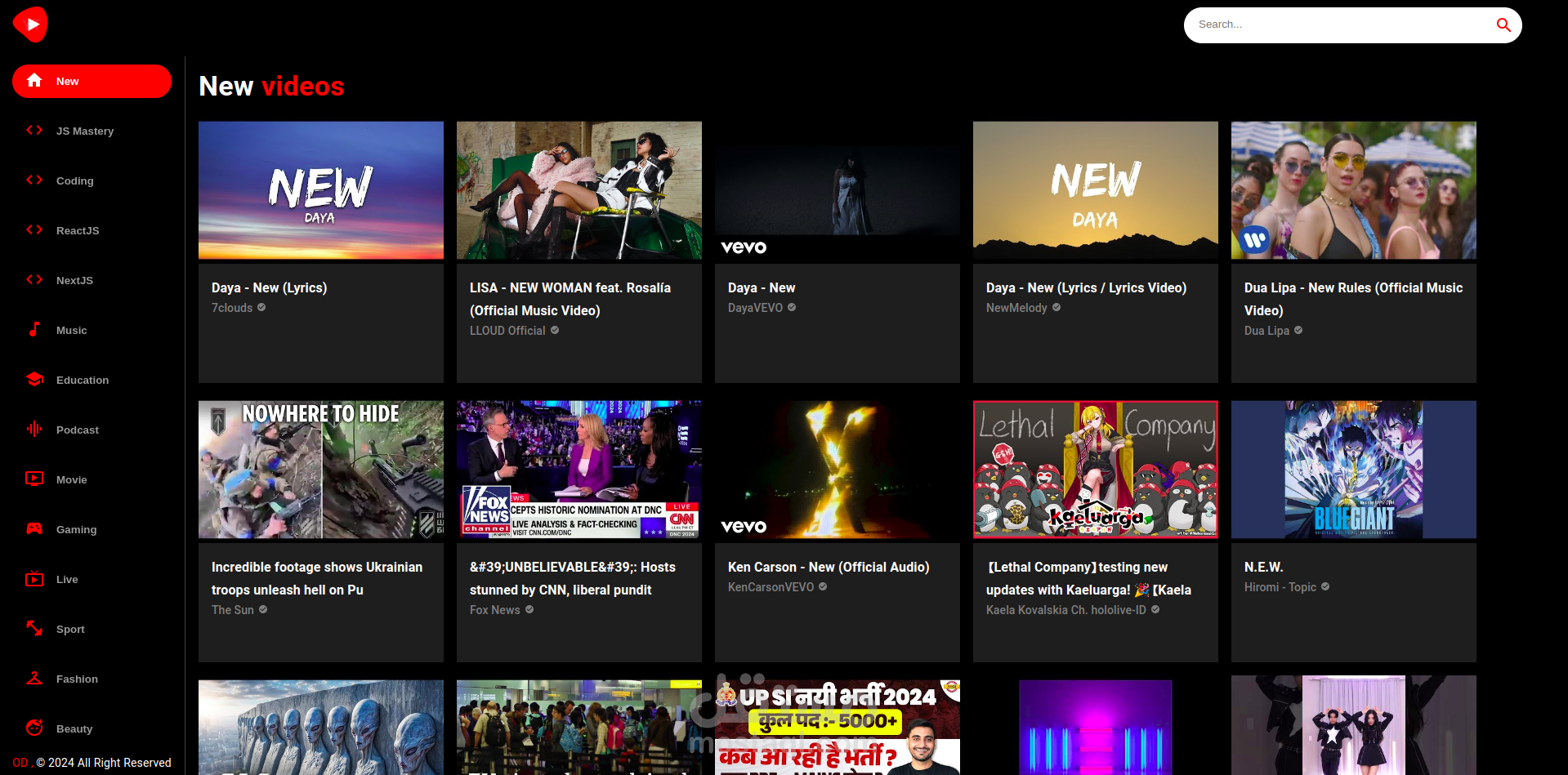Click verified badge next to NewMelody
Viewport: 1568px width, 775px height.
click(1057, 307)
